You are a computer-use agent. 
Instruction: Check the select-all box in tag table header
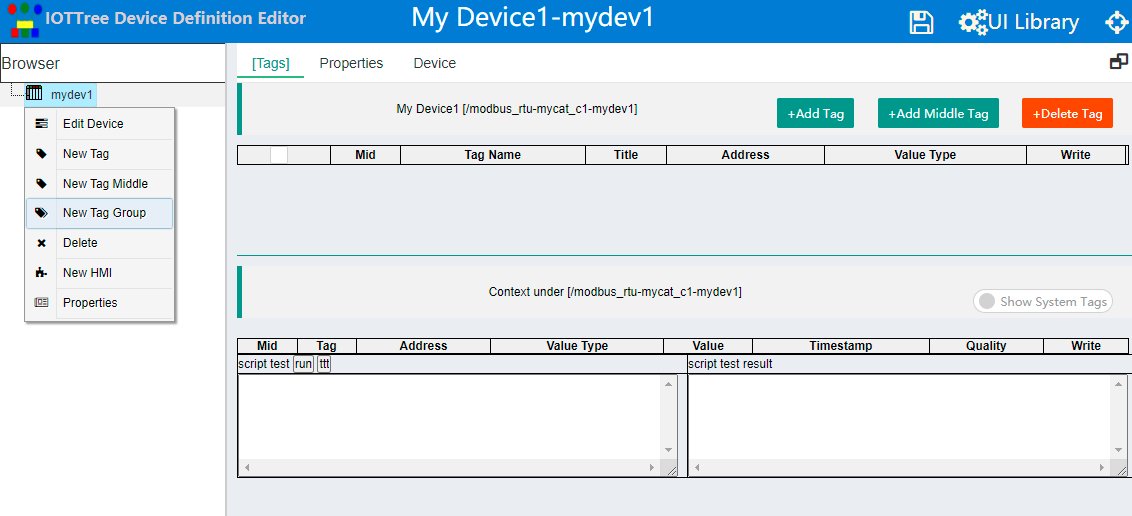(279, 154)
